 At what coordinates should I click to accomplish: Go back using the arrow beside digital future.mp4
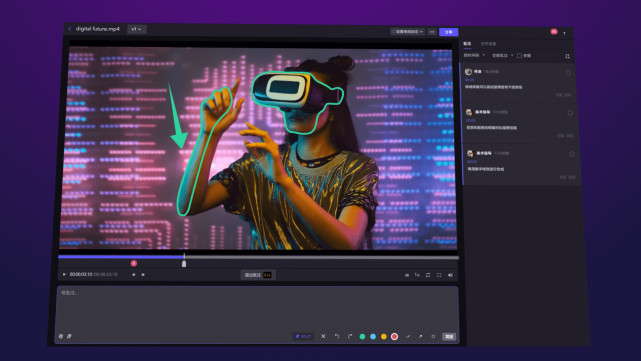click(x=70, y=29)
